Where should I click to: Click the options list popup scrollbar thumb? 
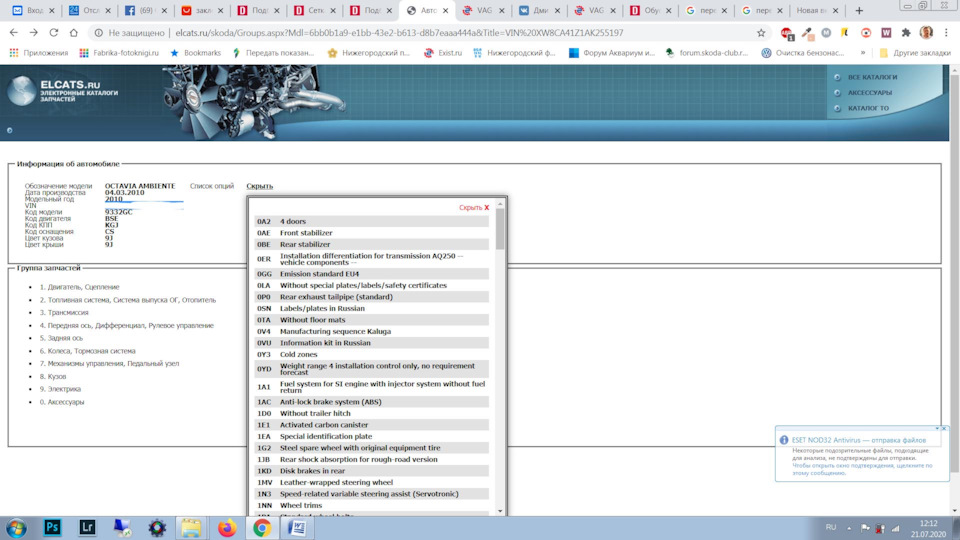tap(500, 229)
